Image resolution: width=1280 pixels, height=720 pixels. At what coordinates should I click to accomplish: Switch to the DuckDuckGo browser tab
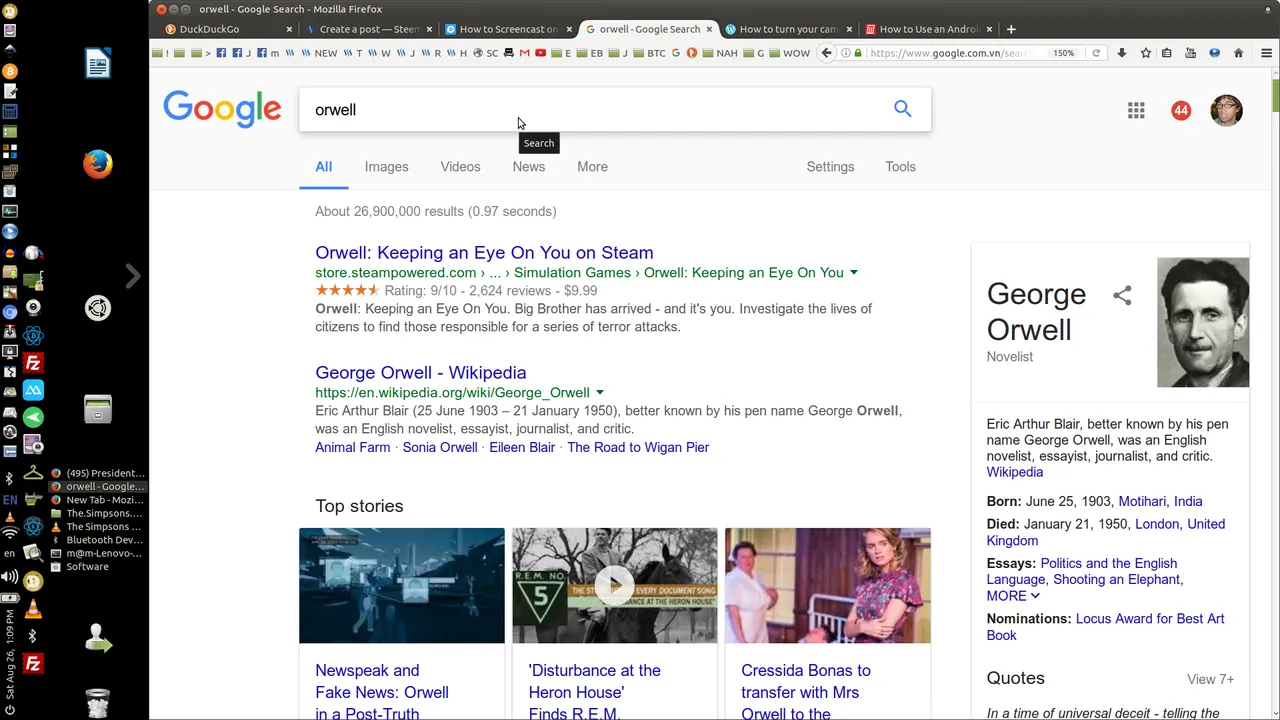click(x=226, y=29)
